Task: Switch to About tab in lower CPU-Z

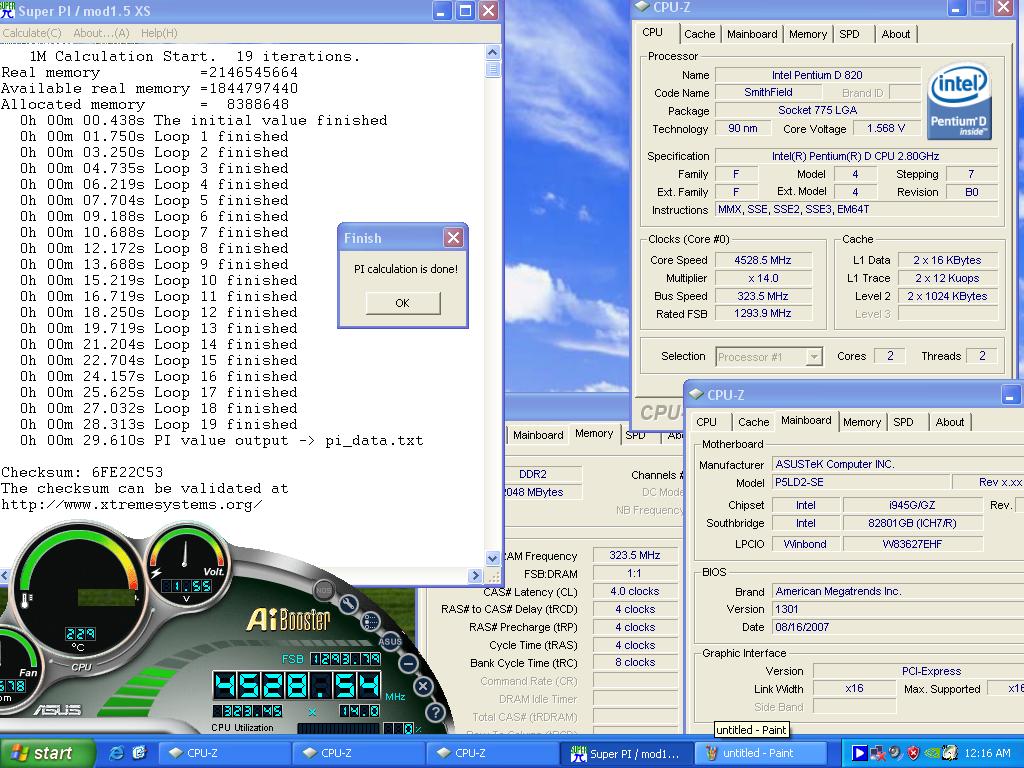Action: click(x=950, y=422)
